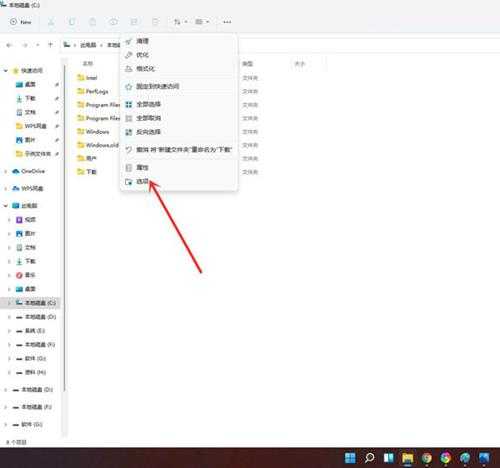The image size is (500, 468).
Task: Click the Delete icon in the toolbar
Action: 155,22
